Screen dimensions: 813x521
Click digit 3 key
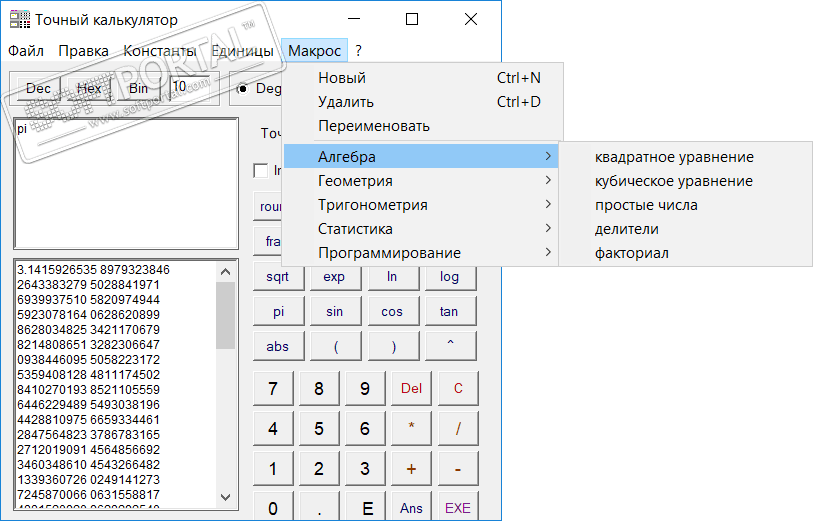[x=365, y=469]
